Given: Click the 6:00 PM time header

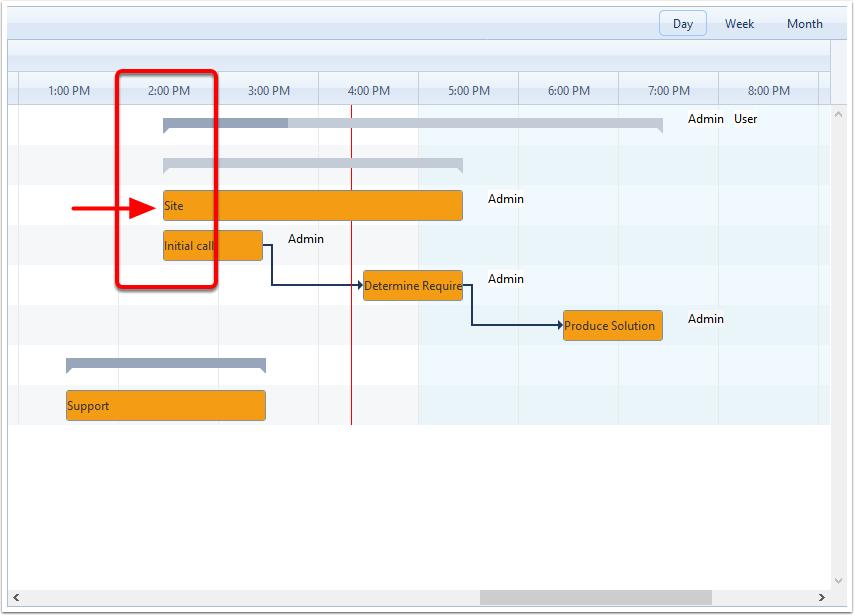Looking at the screenshot, I should 569,90.
